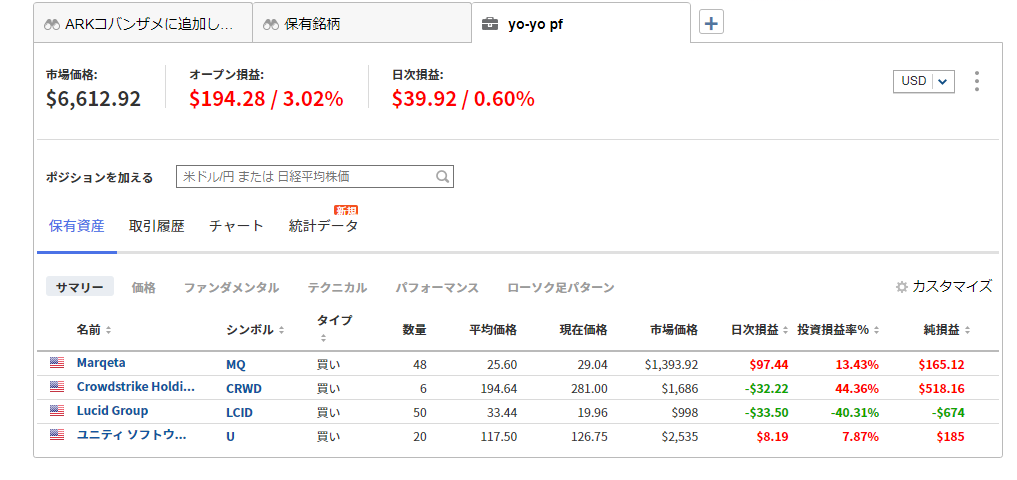Image resolution: width=1017 pixels, height=480 pixels.
Task: Click the US flag beside Lucid Group
Action: [57, 411]
